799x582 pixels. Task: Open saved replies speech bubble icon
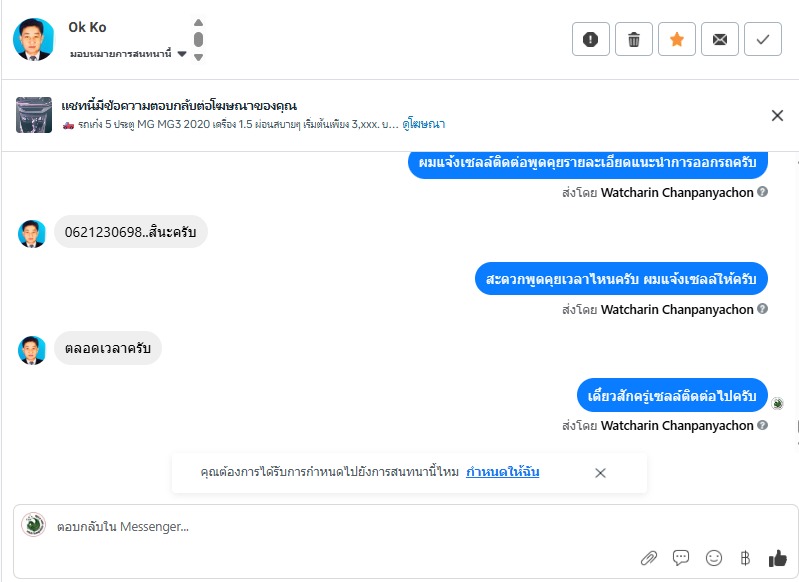pos(681,558)
